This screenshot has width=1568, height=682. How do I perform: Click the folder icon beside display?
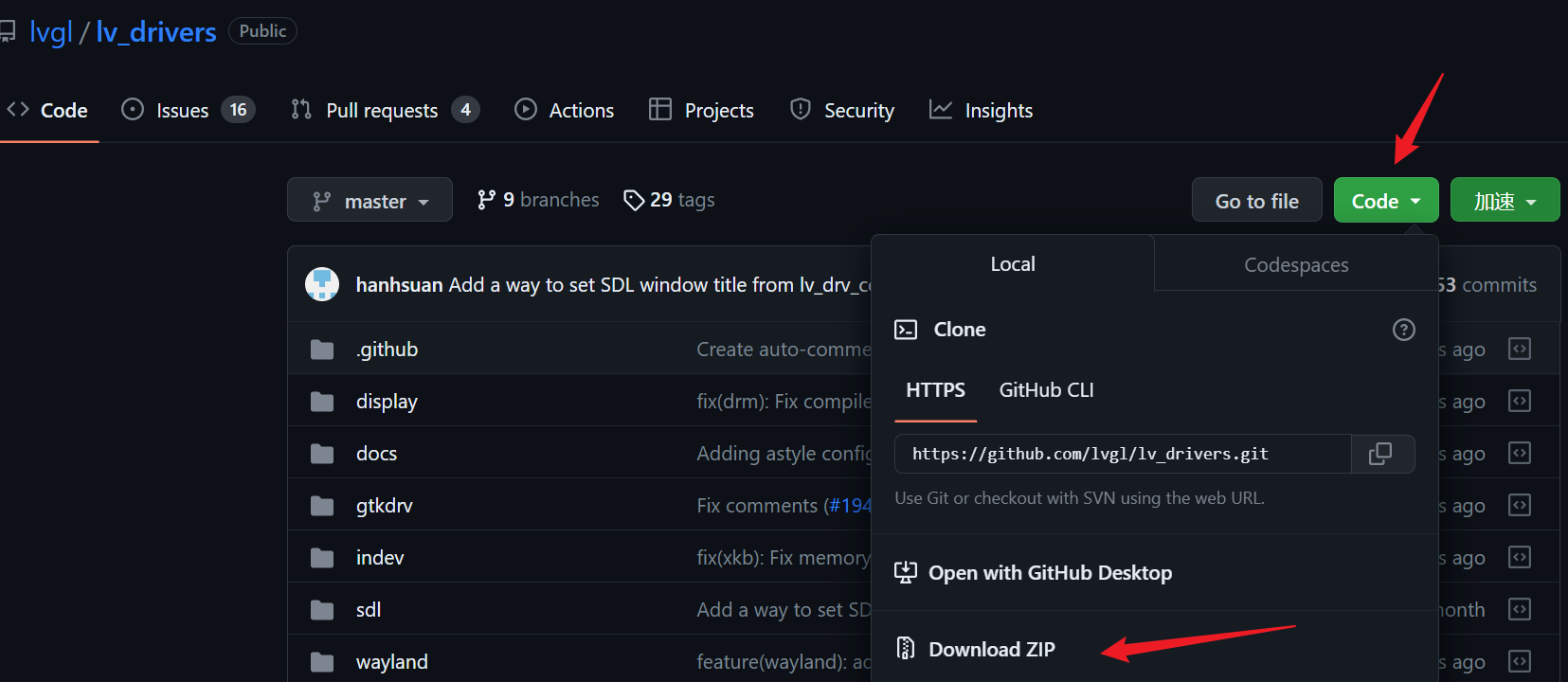click(x=322, y=402)
